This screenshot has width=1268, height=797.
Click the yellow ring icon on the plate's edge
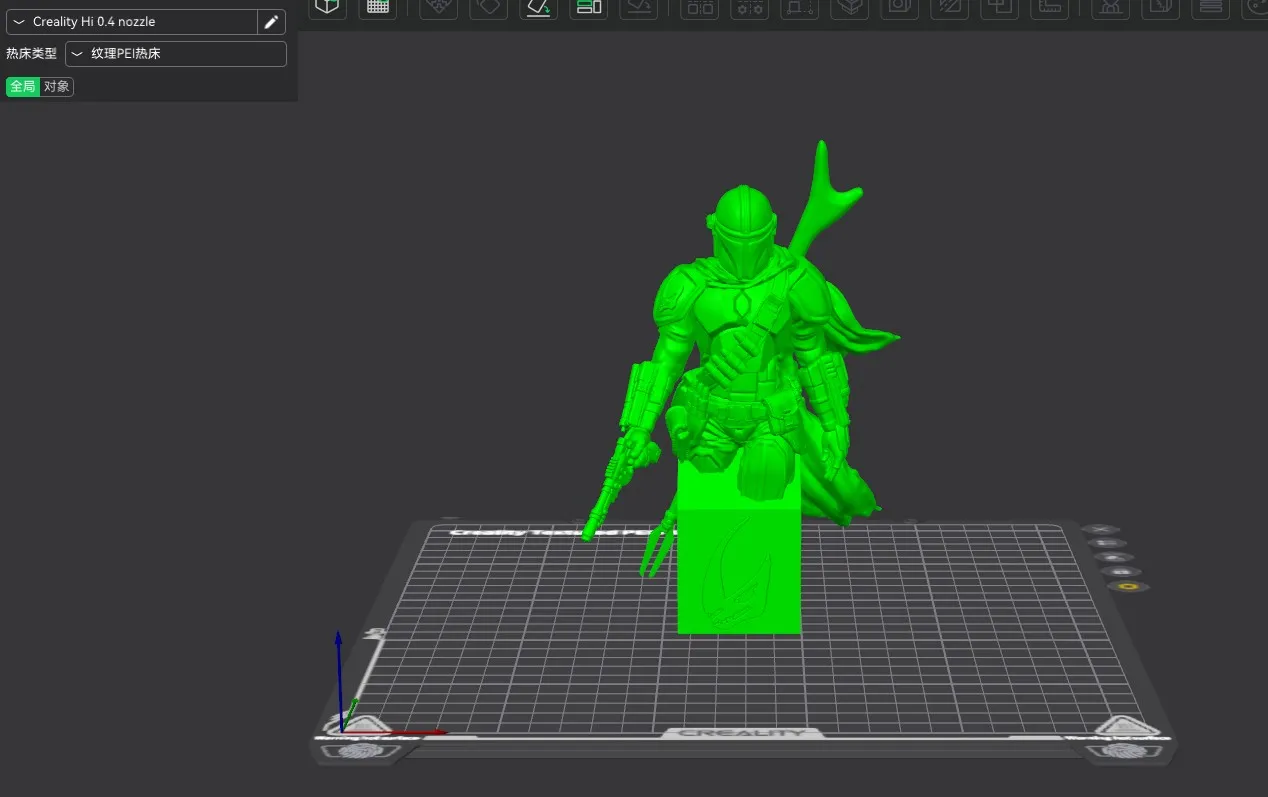coord(1128,586)
